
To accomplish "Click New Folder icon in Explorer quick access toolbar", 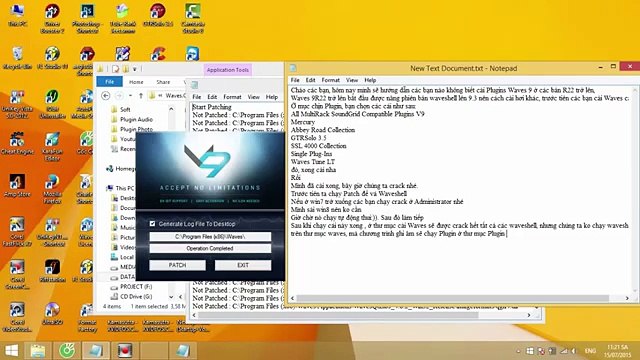I will [x=126, y=69].
